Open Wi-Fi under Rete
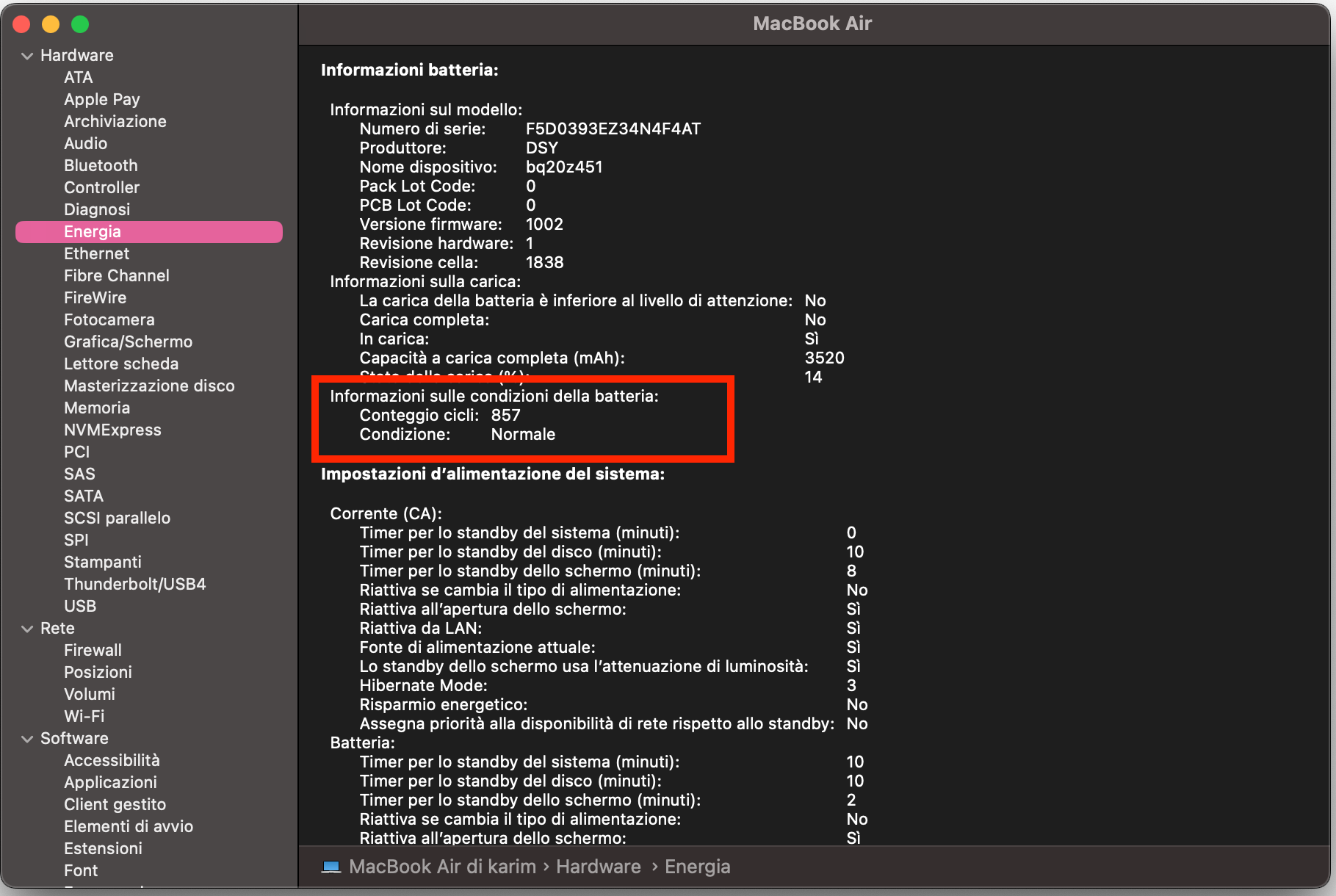This screenshot has width=1336, height=896. pyautogui.click(x=84, y=716)
